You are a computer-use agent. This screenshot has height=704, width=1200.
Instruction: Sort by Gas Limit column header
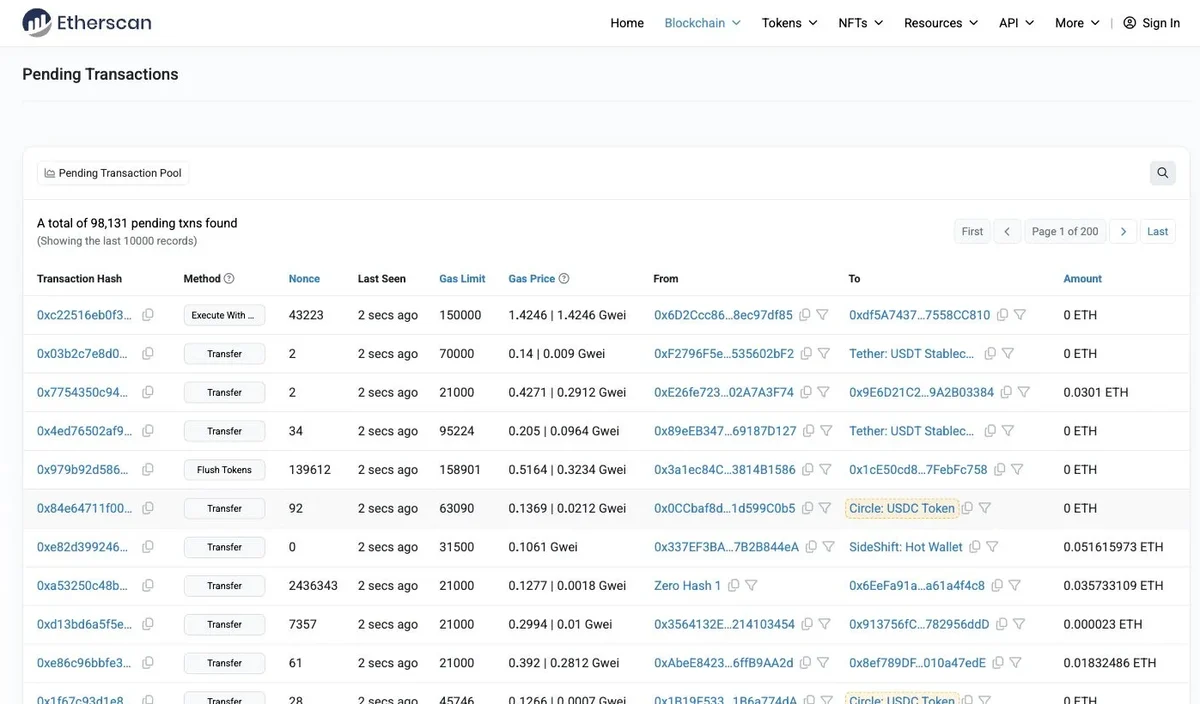pos(462,279)
